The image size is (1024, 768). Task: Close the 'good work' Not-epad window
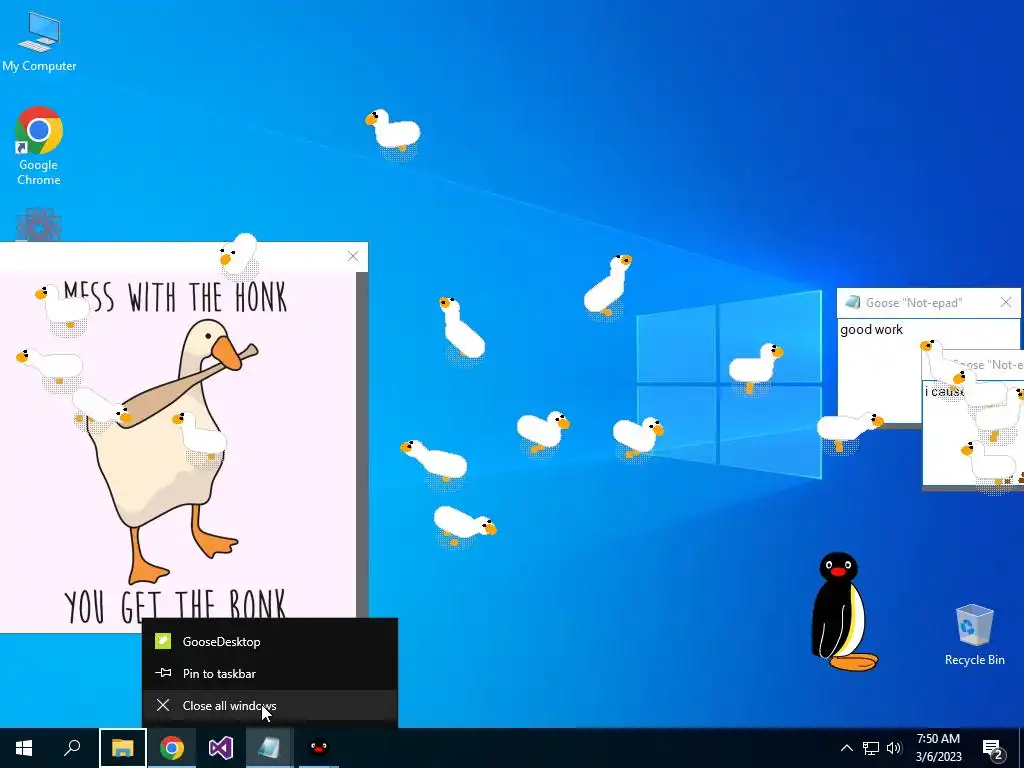1006,302
